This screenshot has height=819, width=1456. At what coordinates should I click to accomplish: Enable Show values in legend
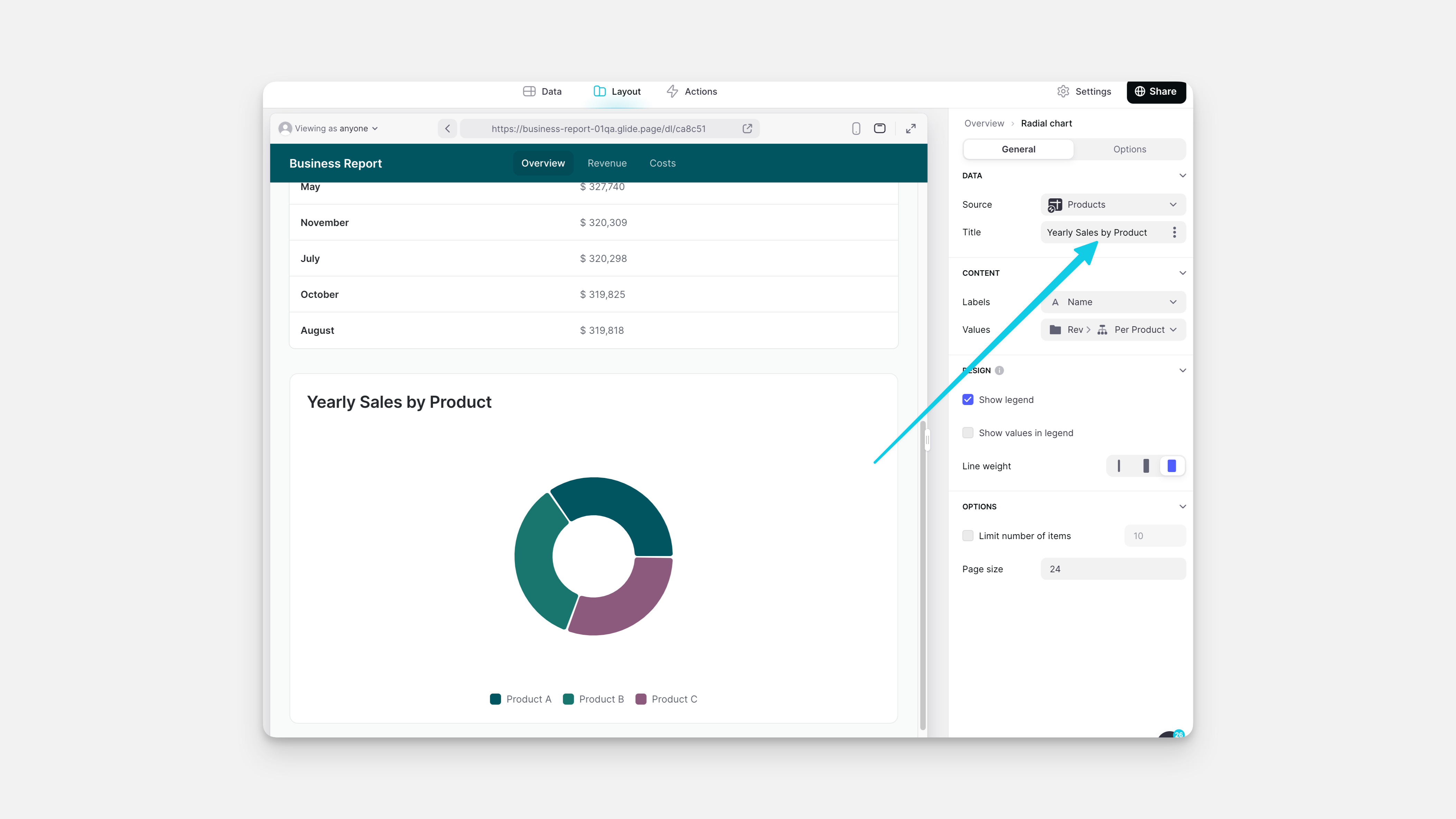968,433
